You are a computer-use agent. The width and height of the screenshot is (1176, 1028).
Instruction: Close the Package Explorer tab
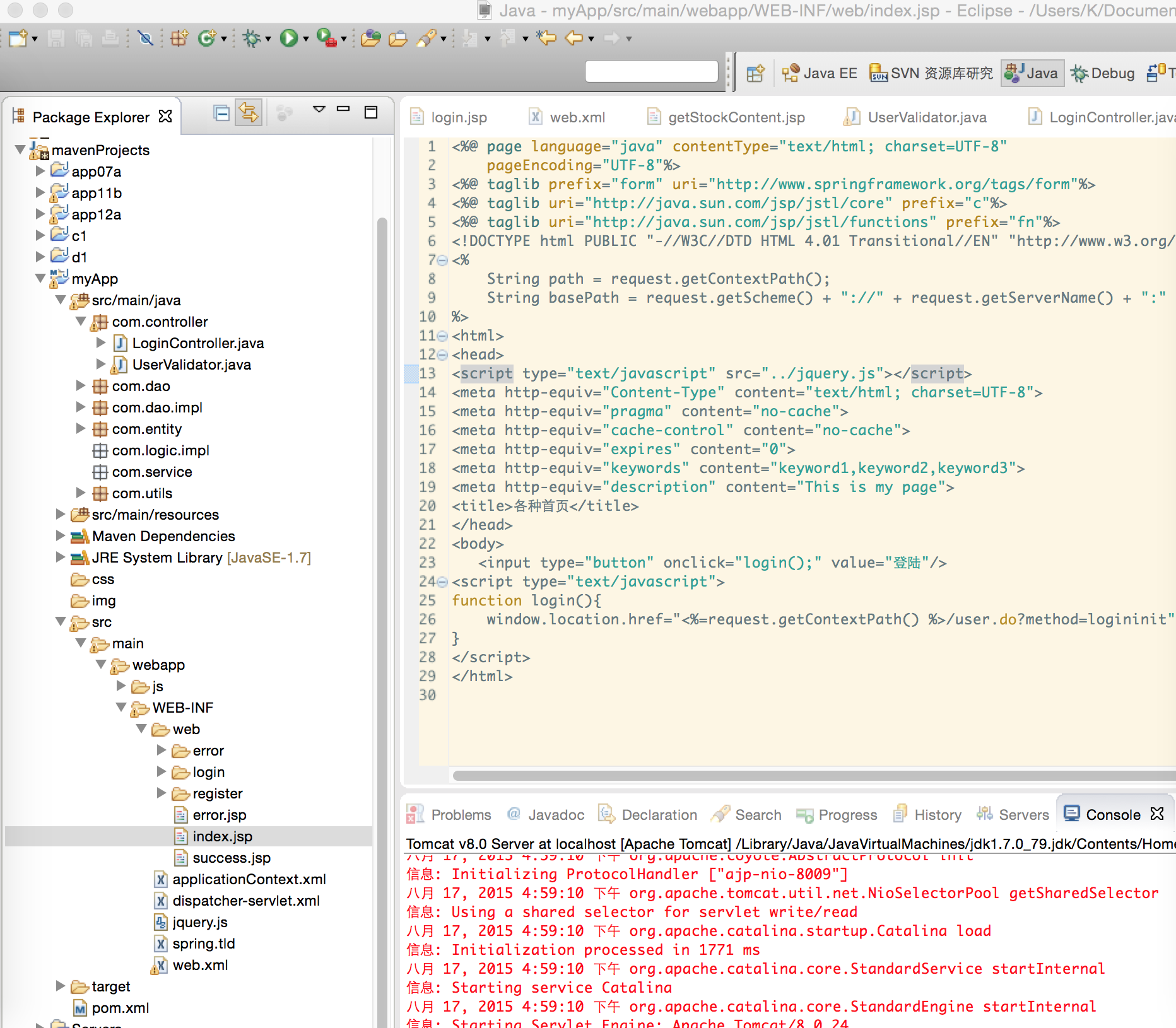click(x=165, y=116)
